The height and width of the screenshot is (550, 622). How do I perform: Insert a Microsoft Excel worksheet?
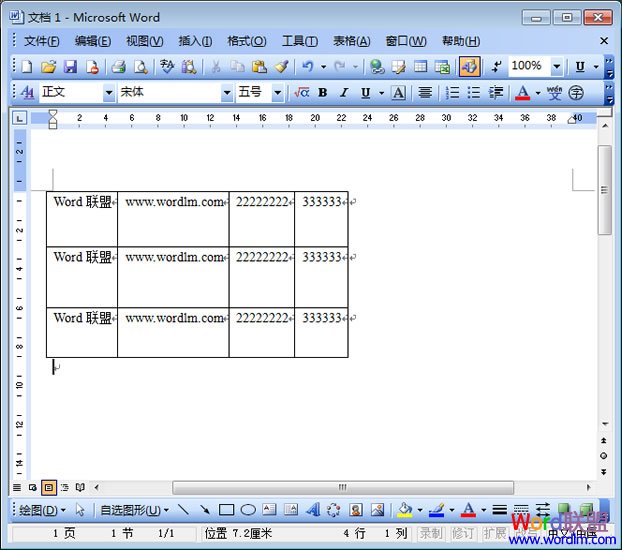(x=442, y=67)
